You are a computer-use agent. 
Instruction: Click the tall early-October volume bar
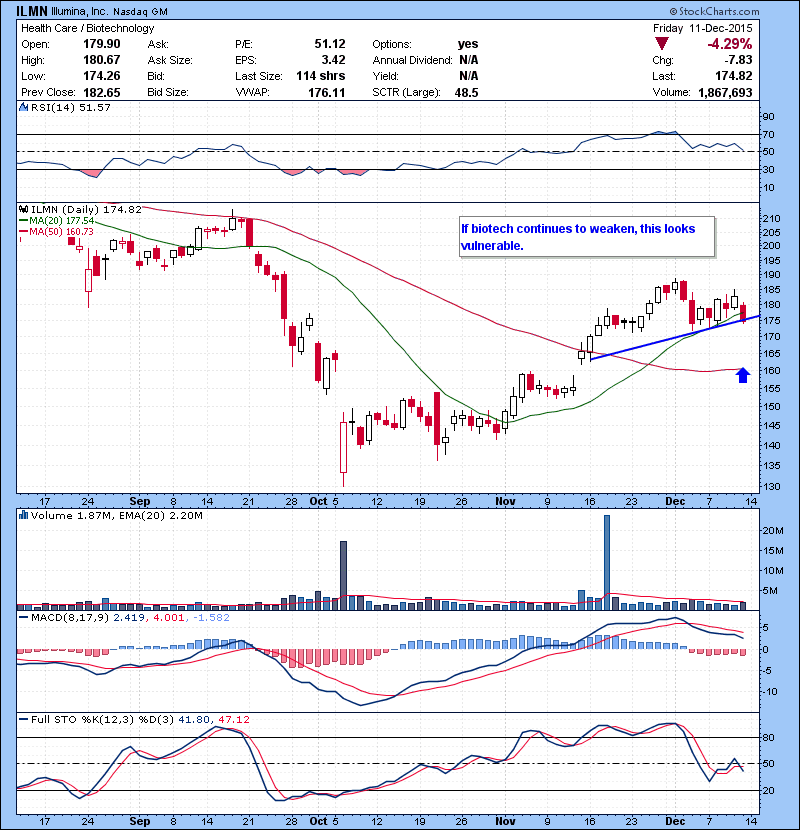click(343, 576)
